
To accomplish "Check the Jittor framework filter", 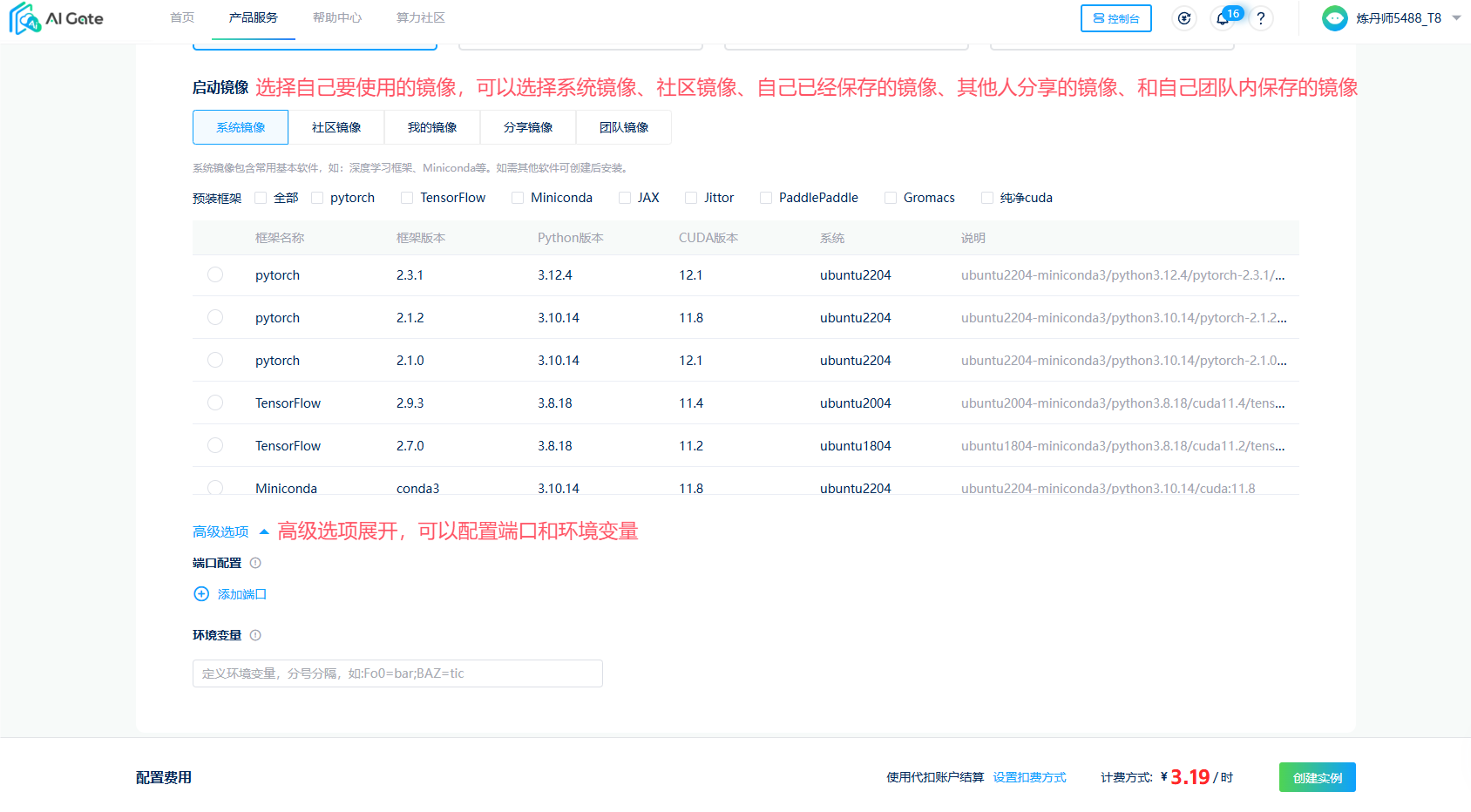I will [691, 198].
